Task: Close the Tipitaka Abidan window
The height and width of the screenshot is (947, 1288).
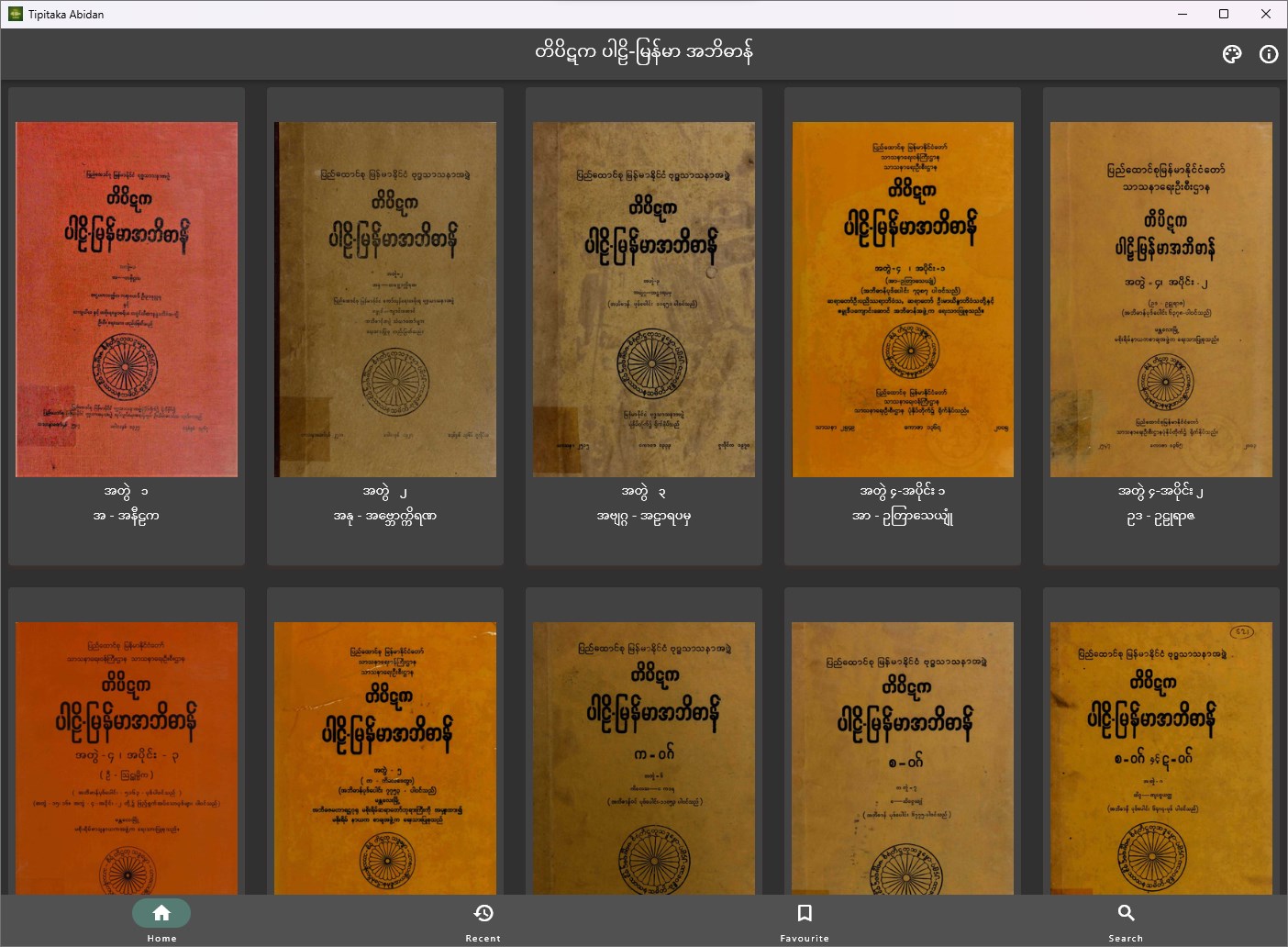Action: coord(1266,14)
